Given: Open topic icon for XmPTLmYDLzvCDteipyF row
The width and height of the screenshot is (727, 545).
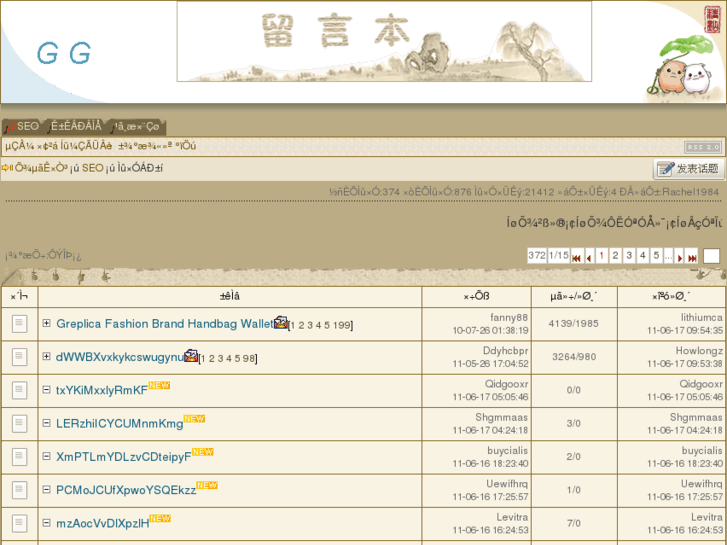Looking at the screenshot, I should (x=19, y=456).
